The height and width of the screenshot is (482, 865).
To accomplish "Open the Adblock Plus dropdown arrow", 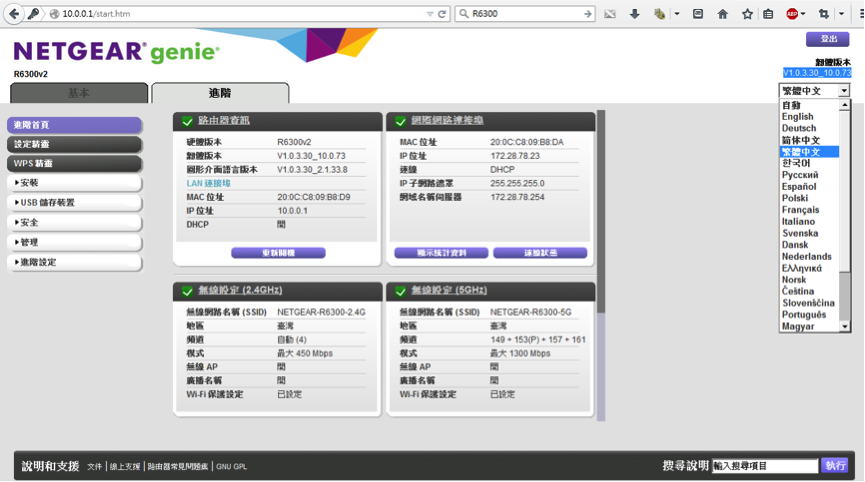I will point(803,14).
